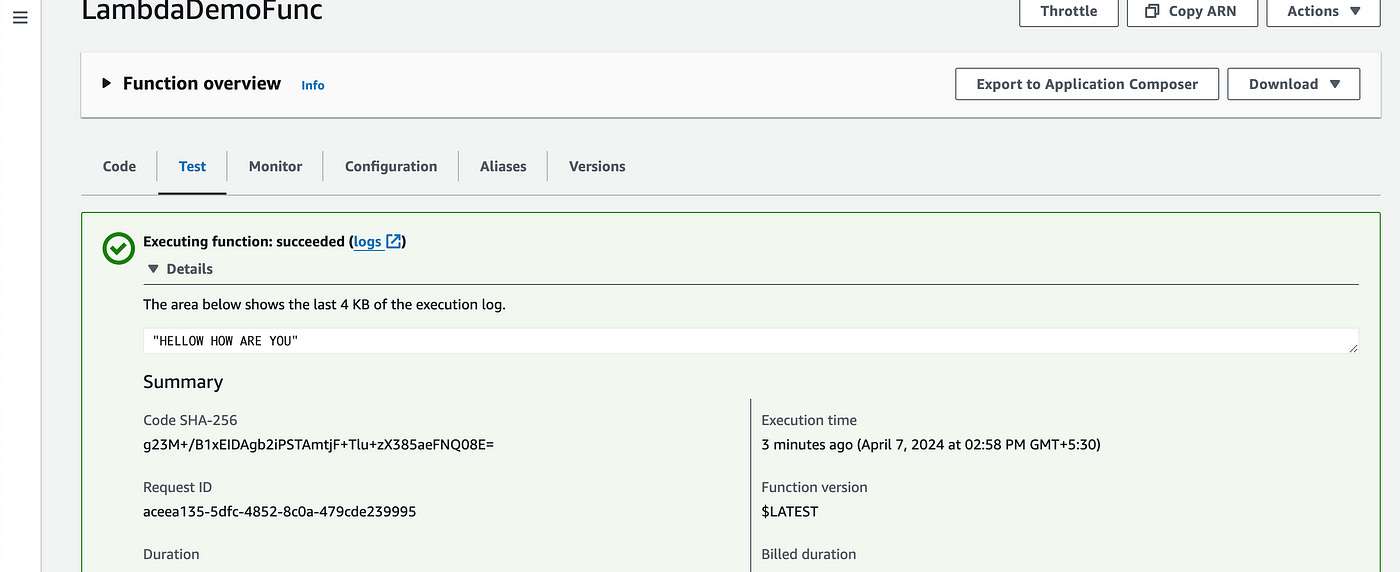Image resolution: width=1400 pixels, height=572 pixels.
Task: Click the Throttle button
Action: click(x=1068, y=11)
